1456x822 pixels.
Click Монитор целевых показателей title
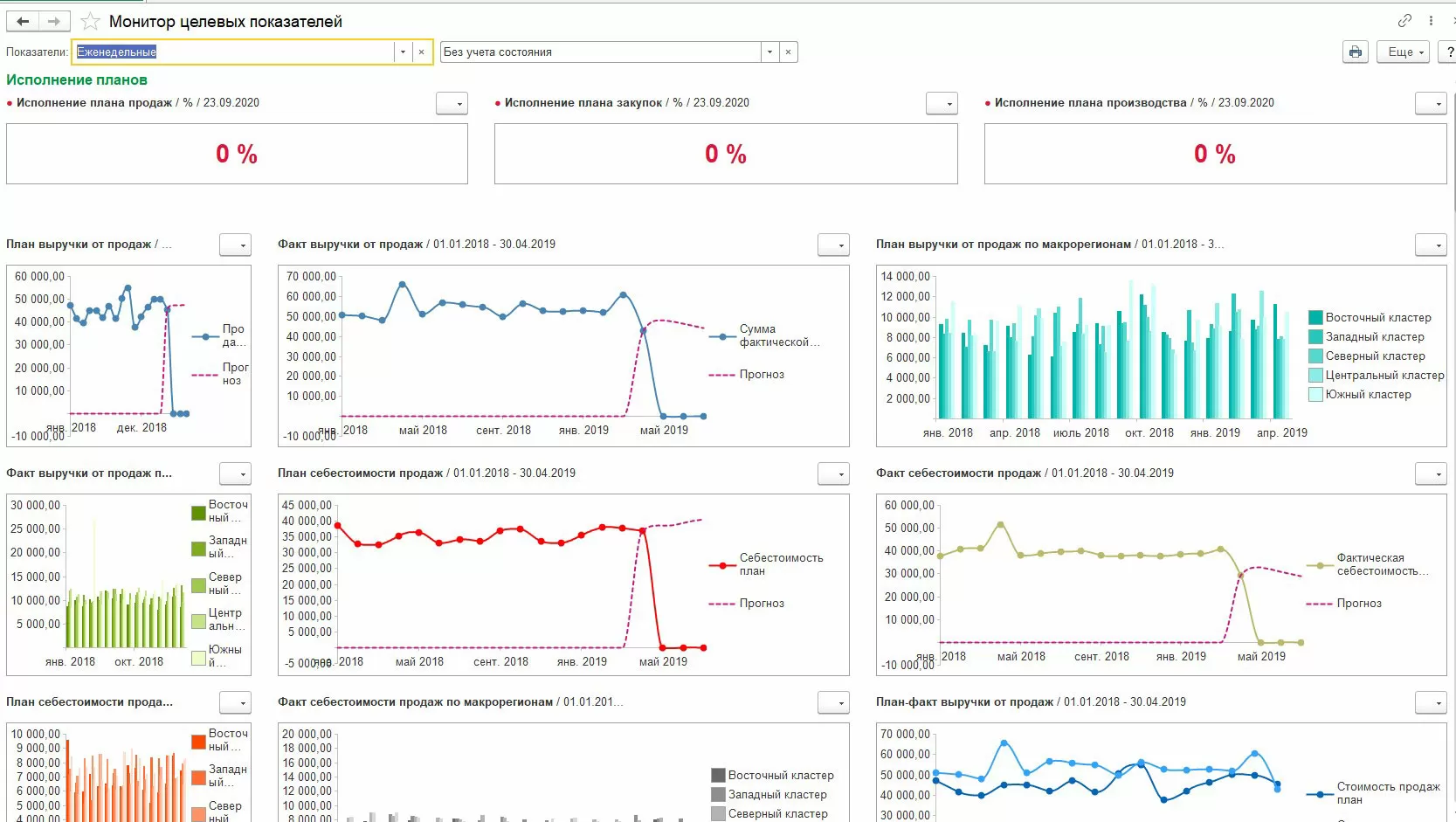click(x=225, y=22)
